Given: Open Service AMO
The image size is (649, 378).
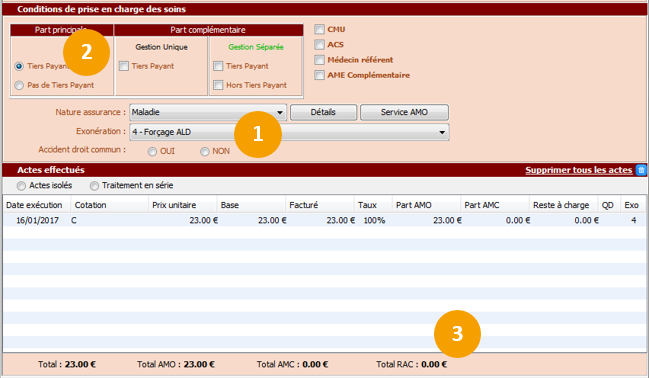Looking at the screenshot, I should (404, 112).
